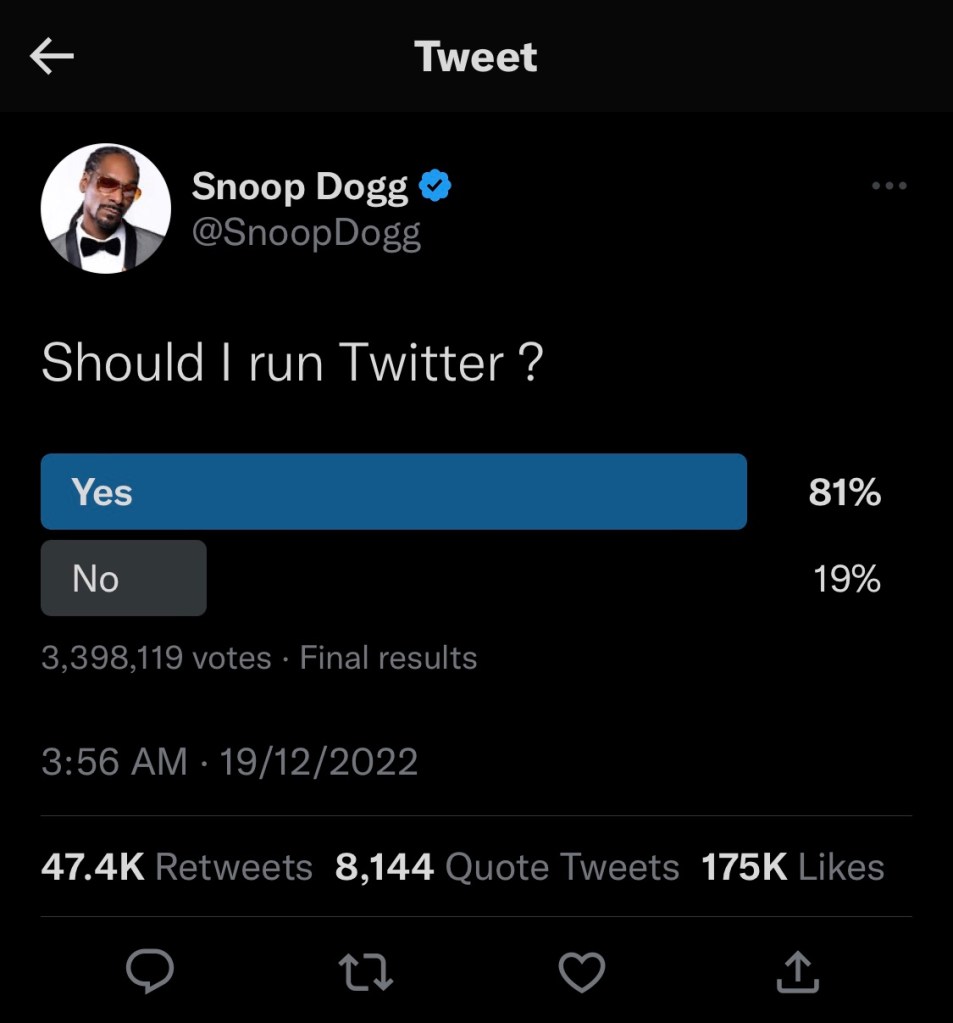Viewport: 953px width, 1023px height.
Task: Click the 81% poll percentage
Action: pos(845,492)
